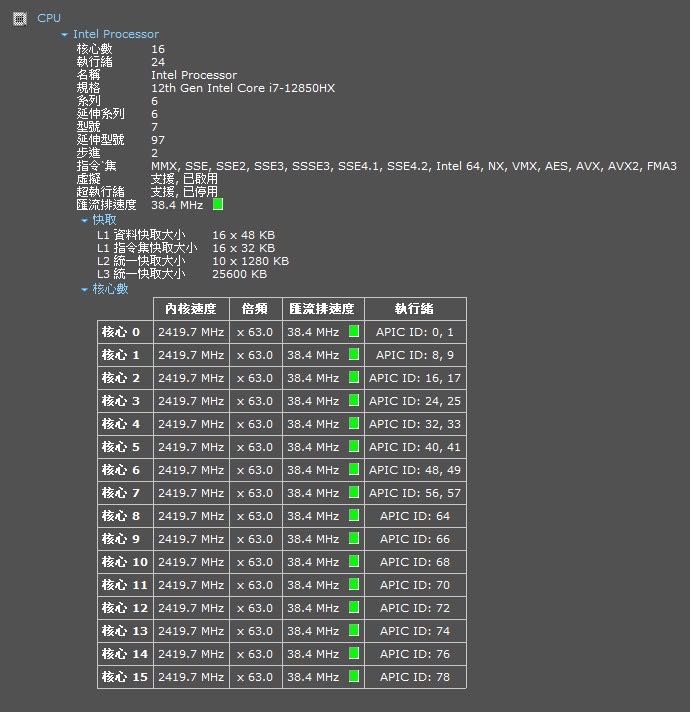Viewport: 690px width, 712px height.
Task: Click the APIC ID: 56, 57 cell
Action: pos(415,493)
